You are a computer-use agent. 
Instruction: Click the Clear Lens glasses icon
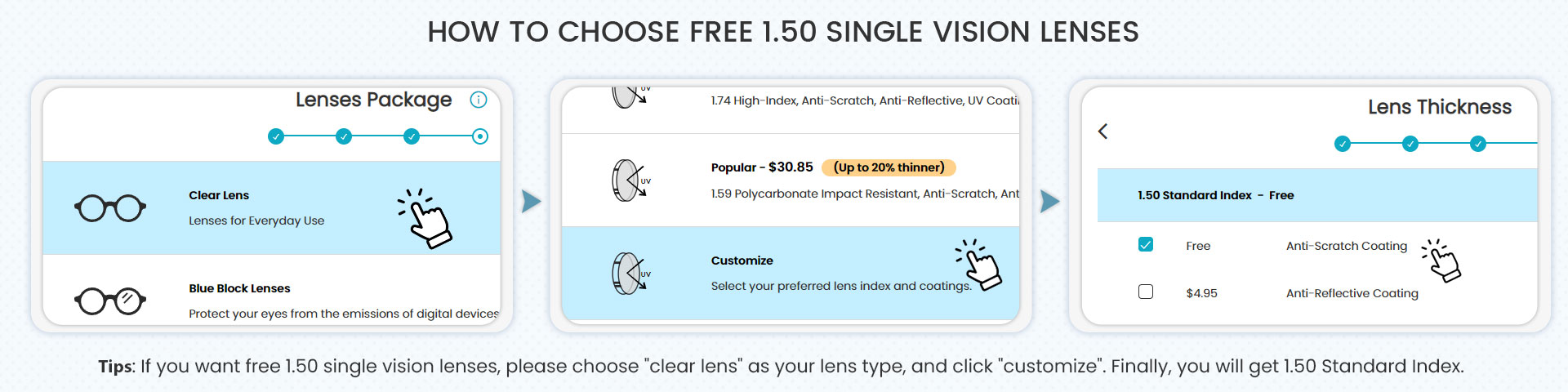click(x=110, y=208)
